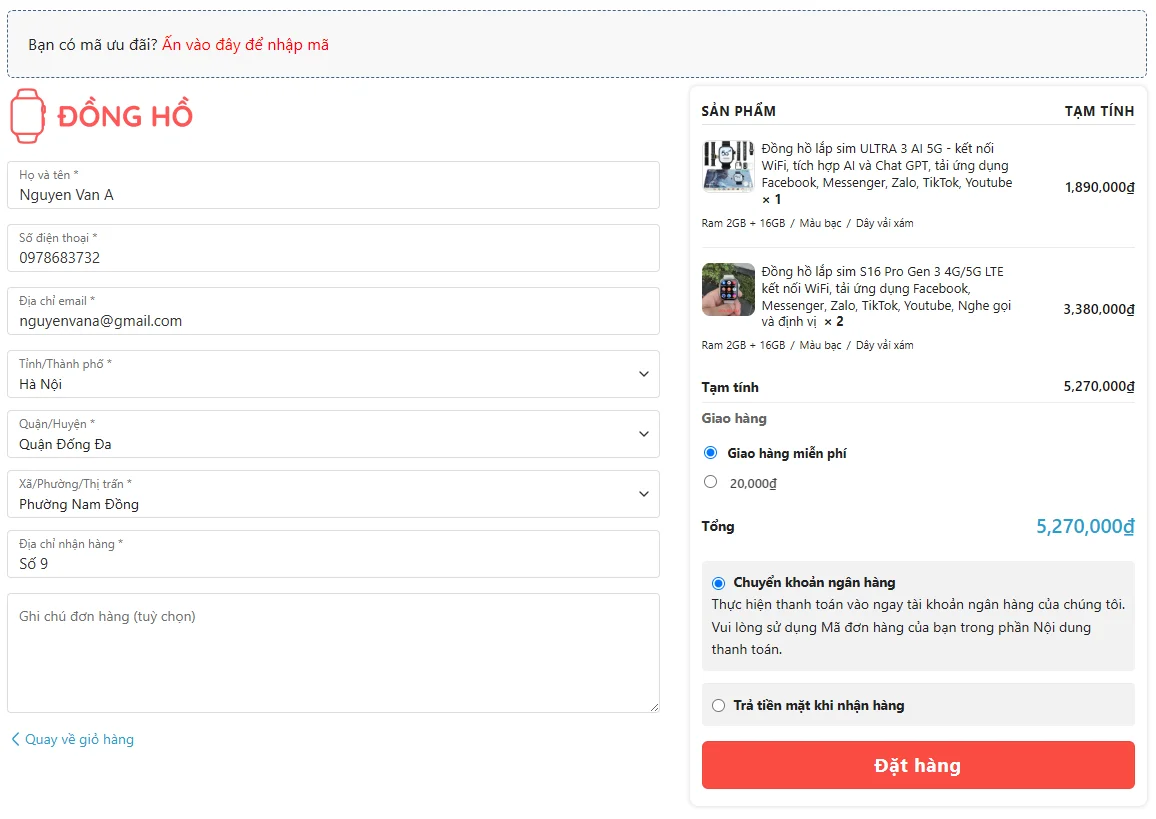Select the 20,000₫ shipping option
1156x819 pixels.
click(710, 482)
